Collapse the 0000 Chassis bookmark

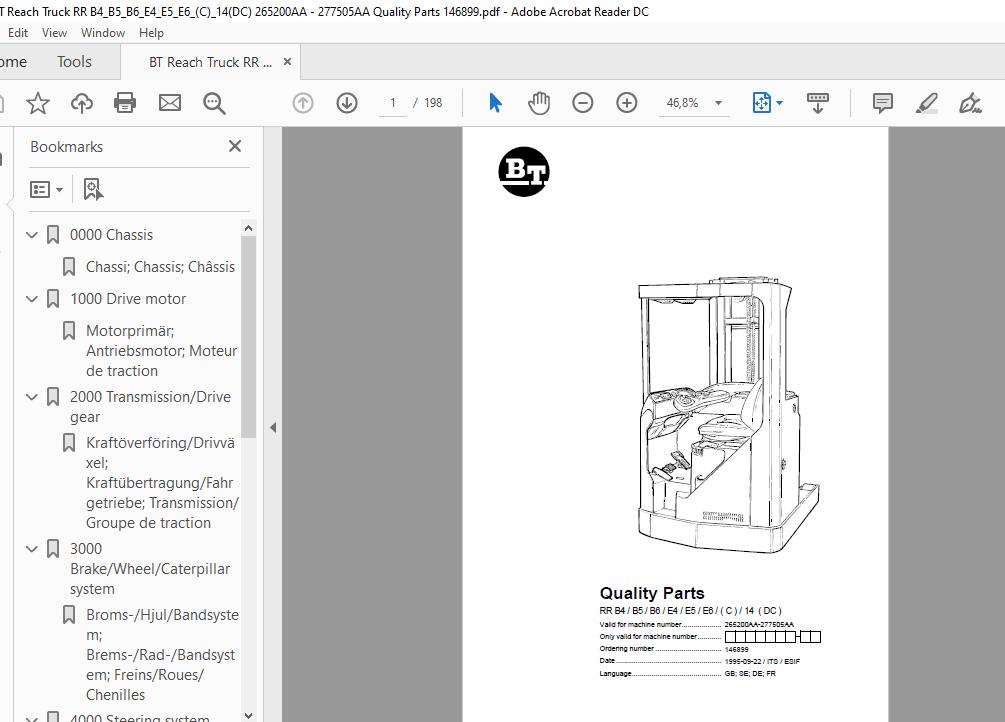tap(32, 235)
